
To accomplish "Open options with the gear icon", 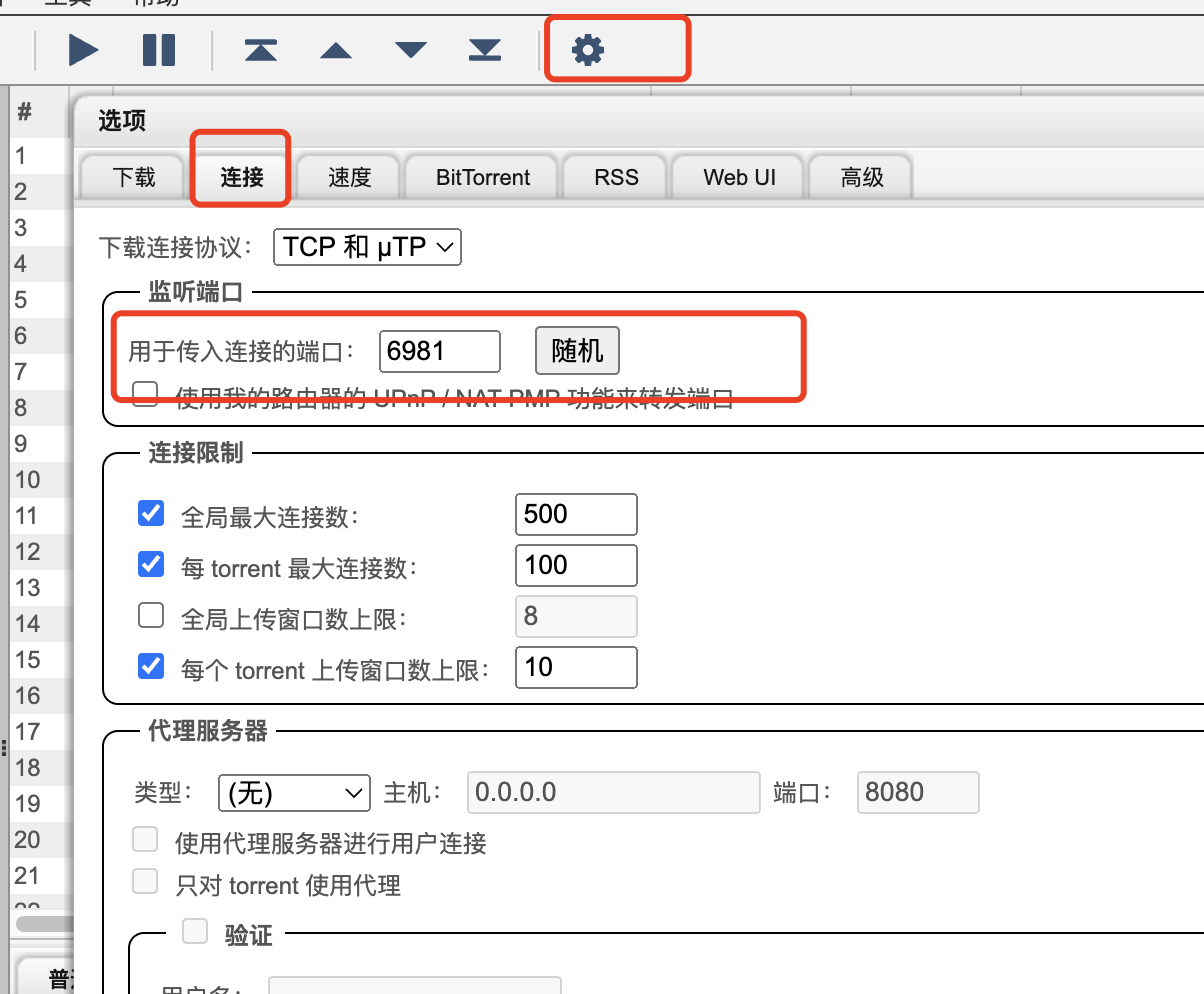I will click(x=588, y=49).
